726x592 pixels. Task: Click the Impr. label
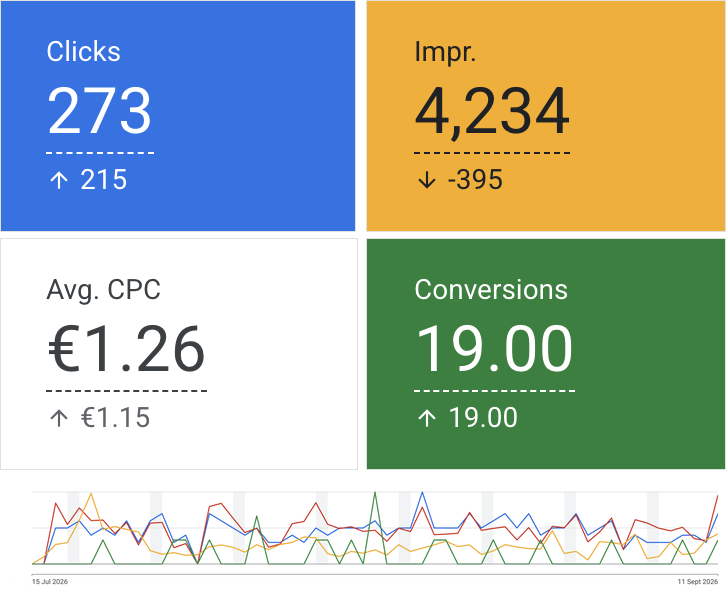point(445,52)
